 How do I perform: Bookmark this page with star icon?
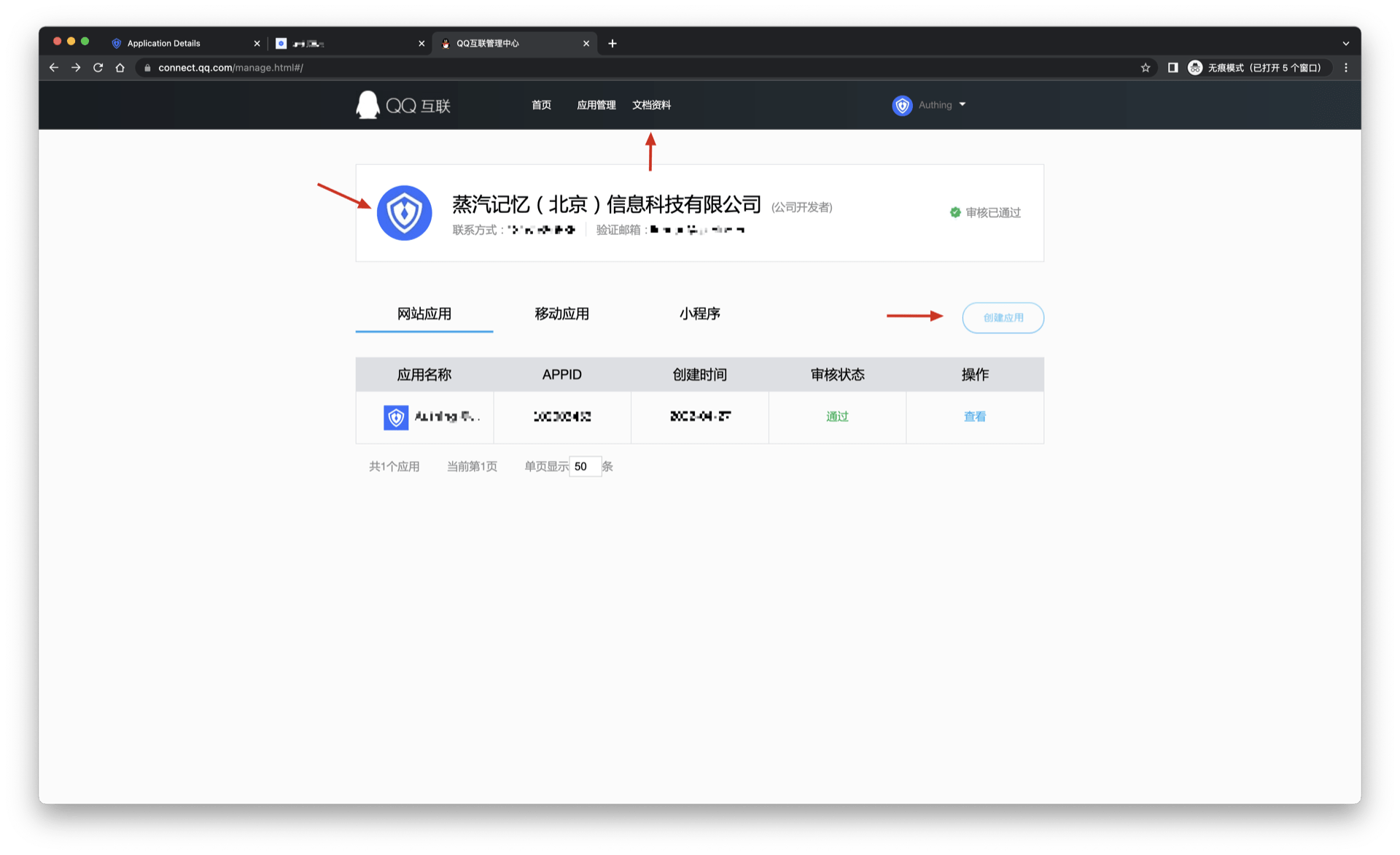coord(1145,68)
